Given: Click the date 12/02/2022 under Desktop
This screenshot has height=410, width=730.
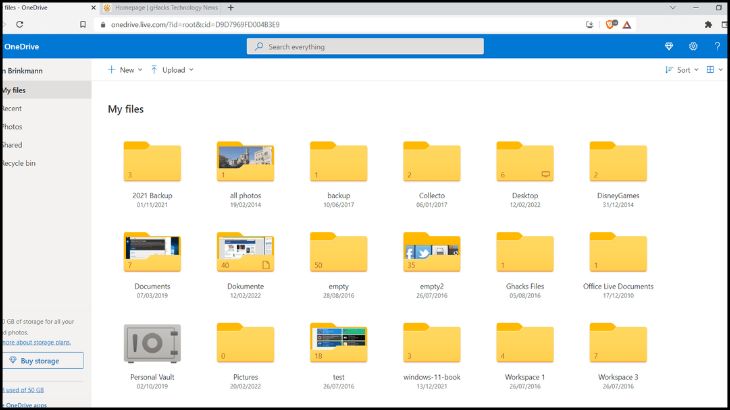Looking at the screenshot, I should (x=525, y=205).
